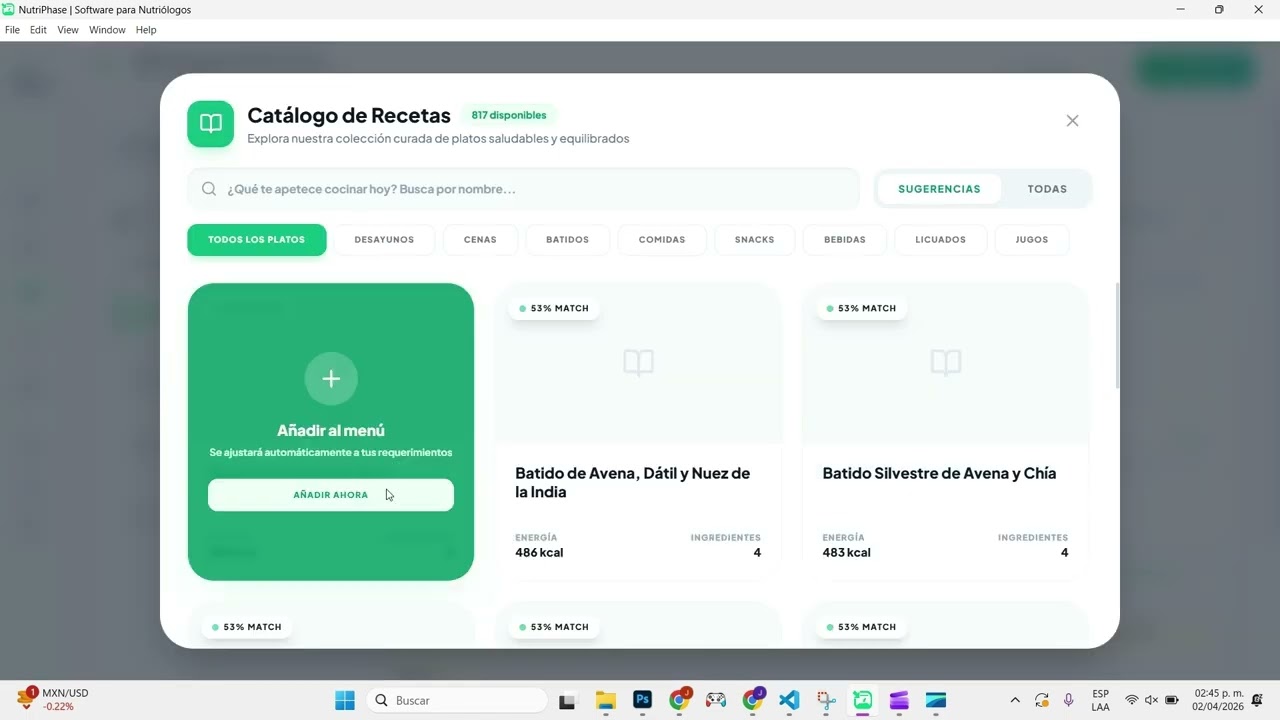Viewport: 1280px width, 720px height.
Task: Show hidden system tray icons
Action: (x=1015, y=700)
